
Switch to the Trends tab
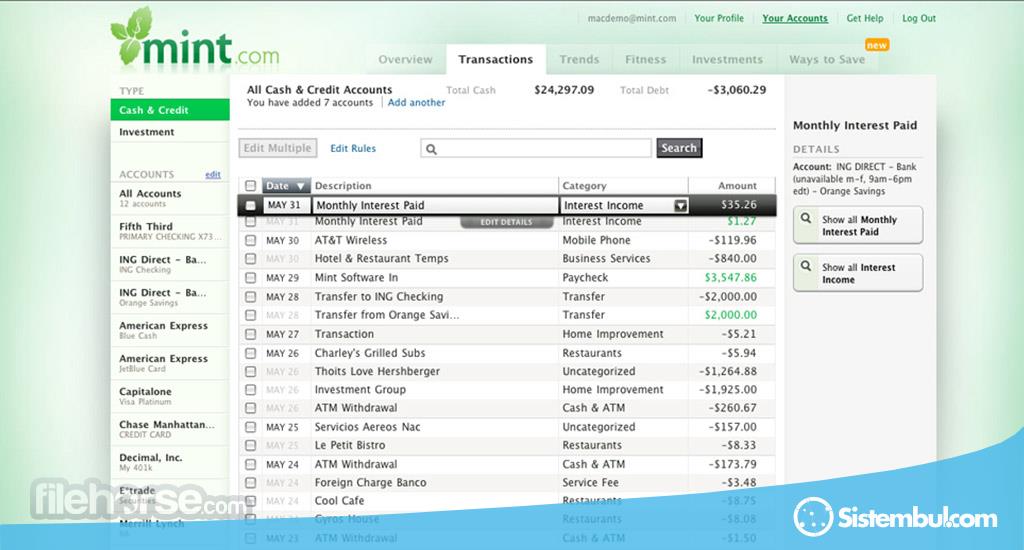pos(579,59)
